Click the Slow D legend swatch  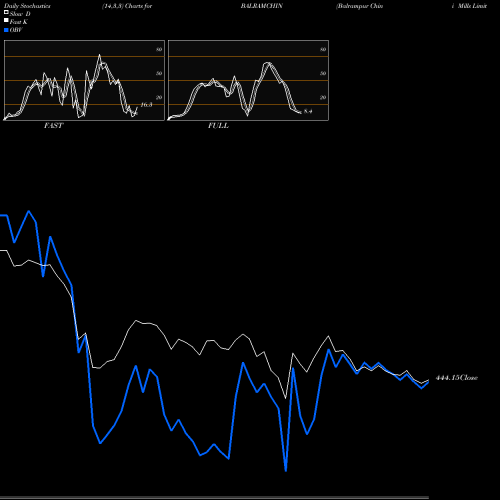[6, 12]
